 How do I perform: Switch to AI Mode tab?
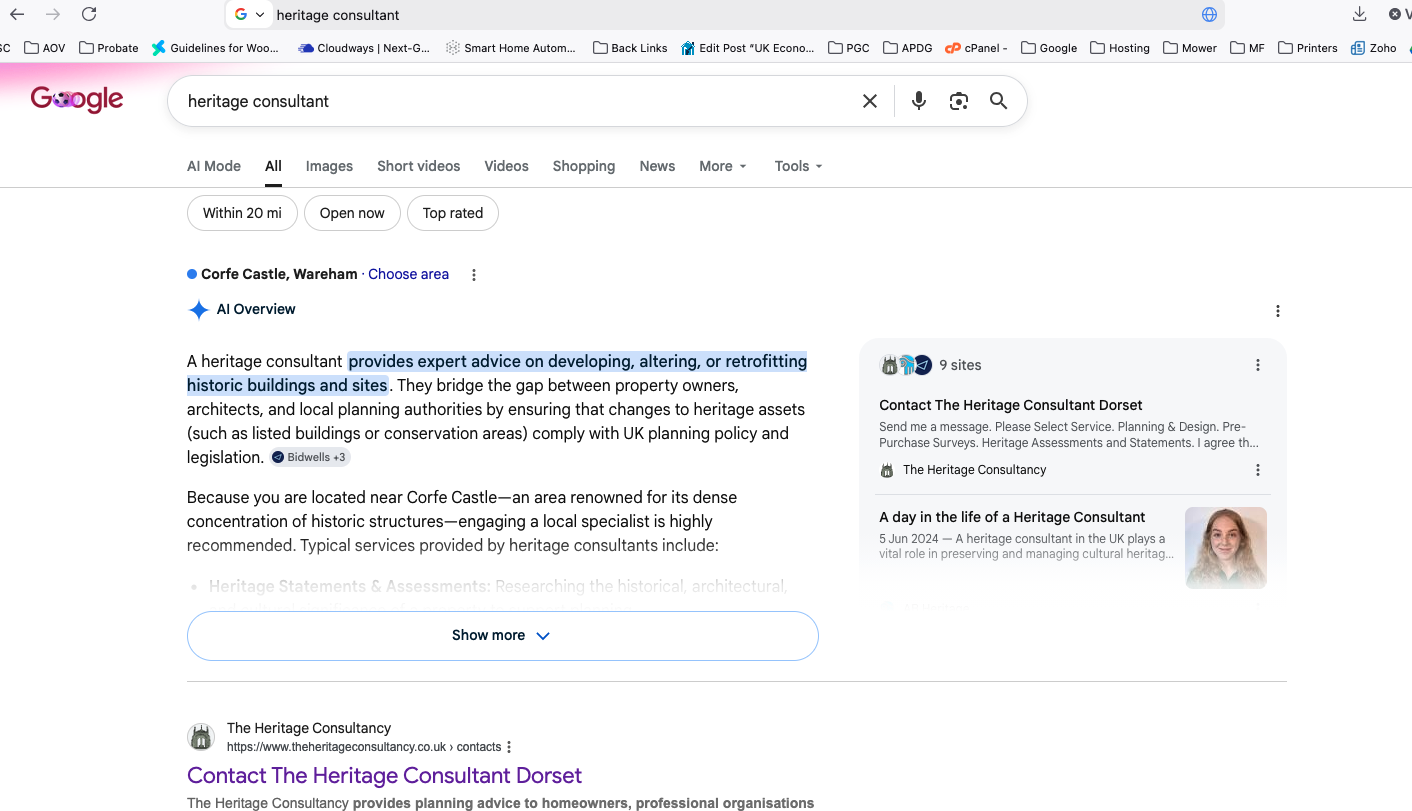[x=214, y=166]
